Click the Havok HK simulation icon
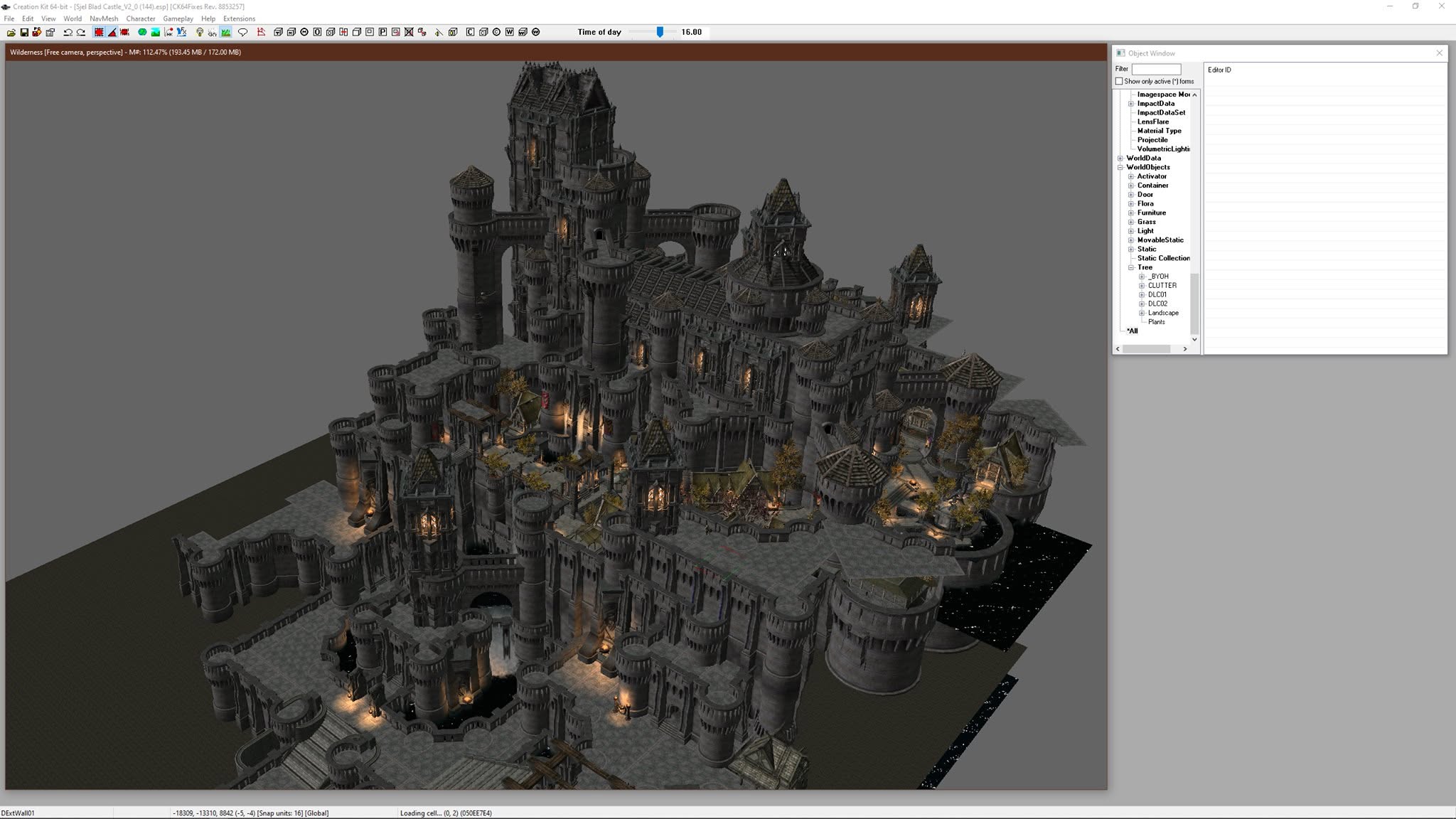The width and height of the screenshot is (1456, 819). (168, 32)
